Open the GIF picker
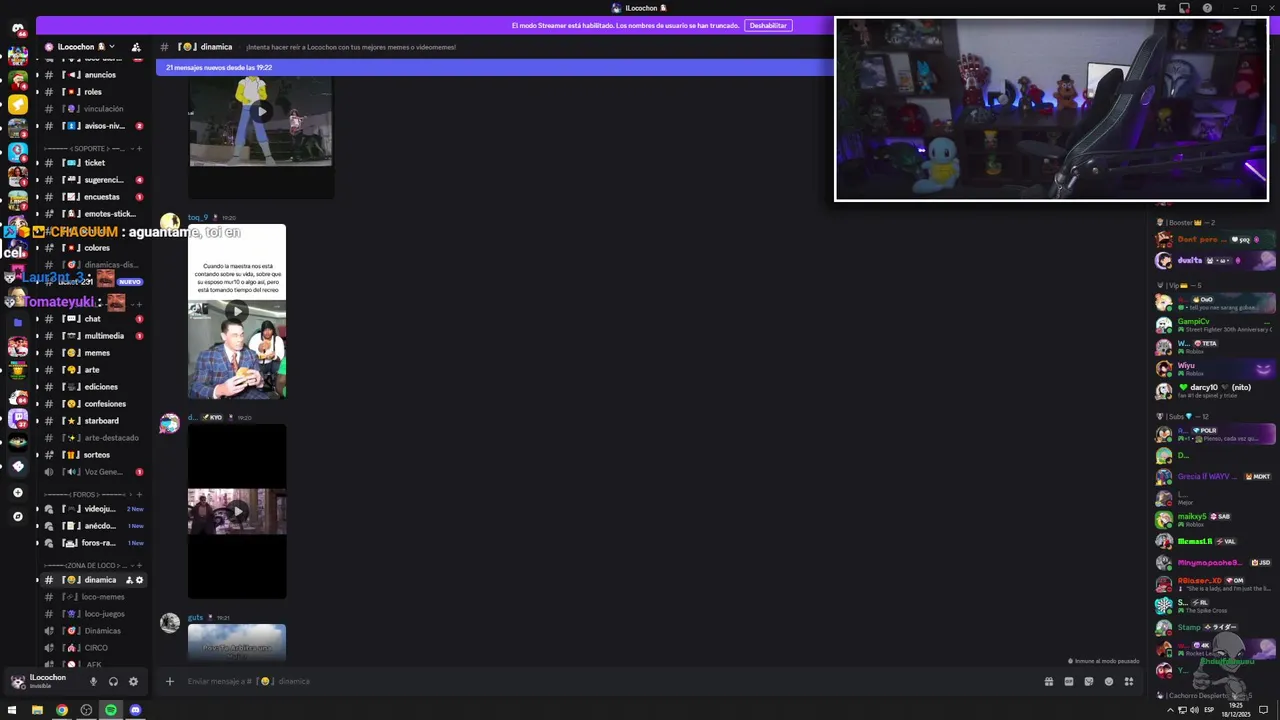Image resolution: width=1280 pixels, height=720 pixels. [1068, 681]
